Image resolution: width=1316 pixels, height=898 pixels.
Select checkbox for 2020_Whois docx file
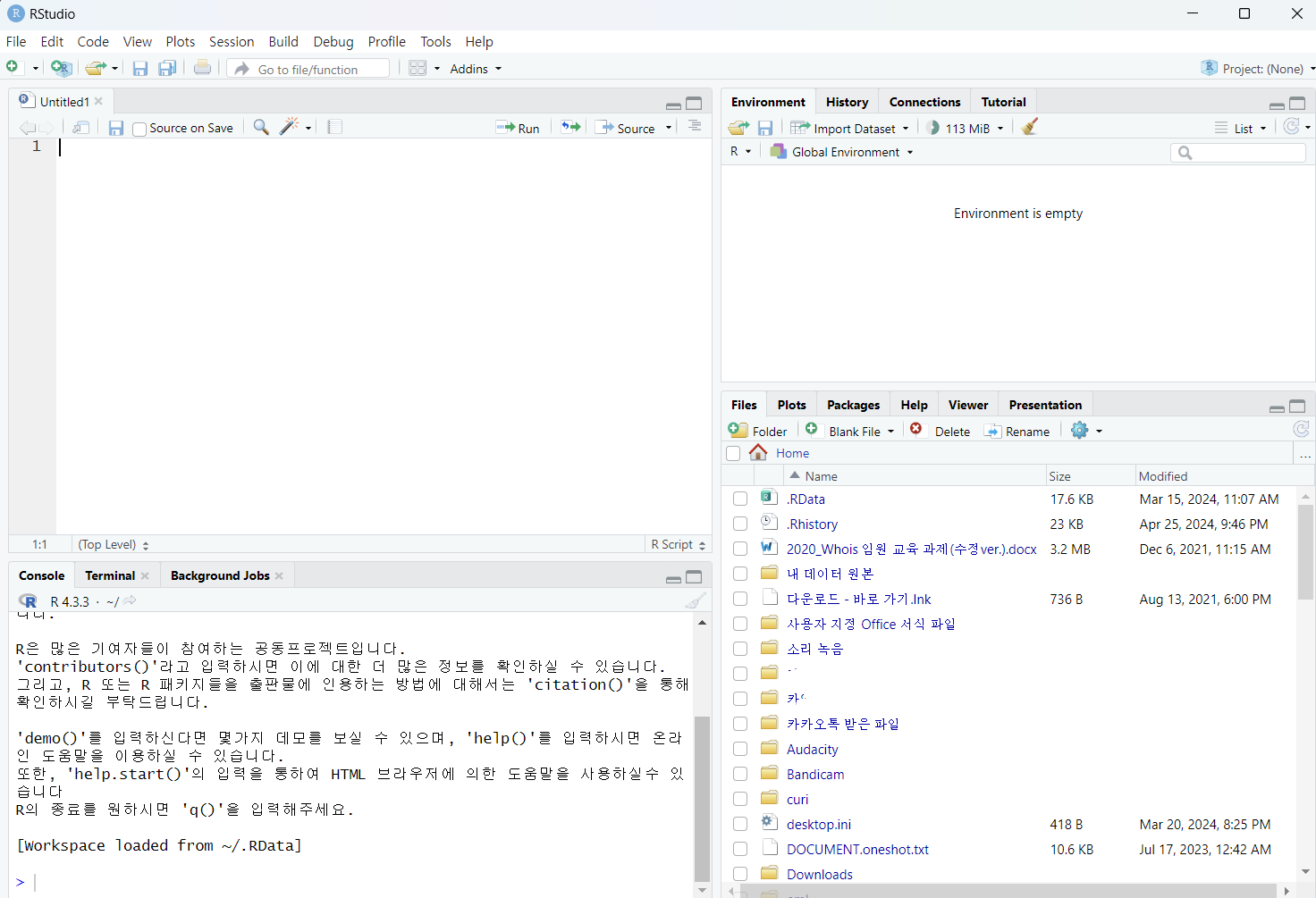(740, 549)
